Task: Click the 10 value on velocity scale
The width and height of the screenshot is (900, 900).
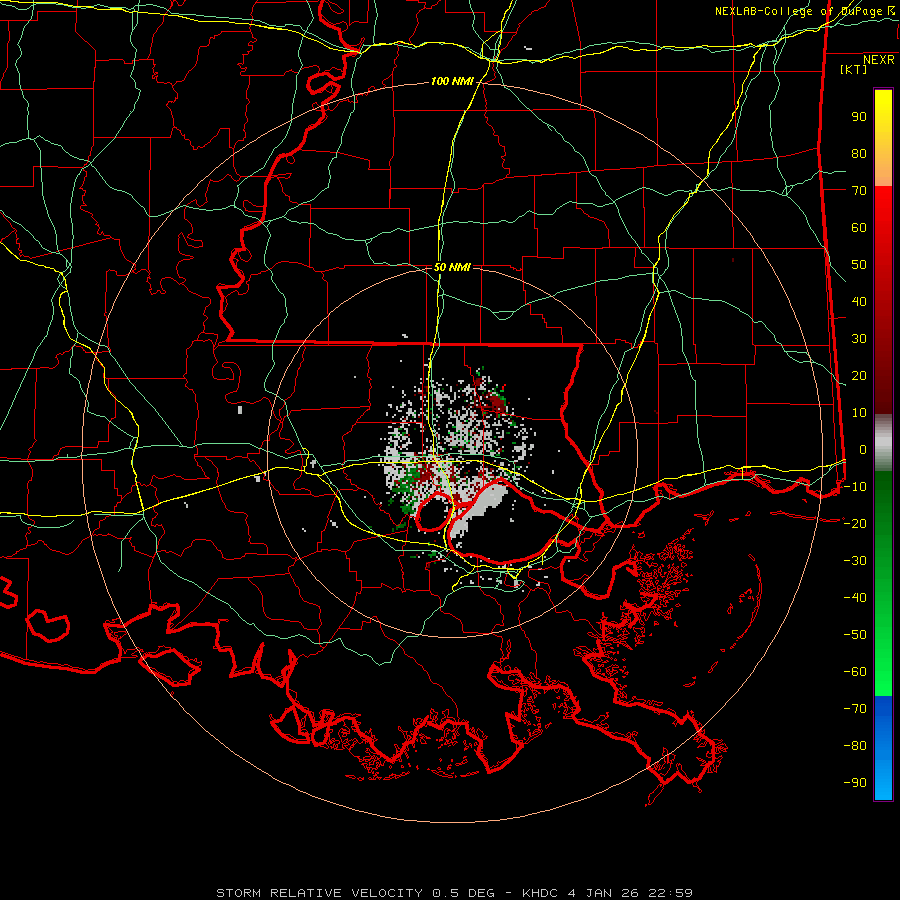Action: point(859,413)
